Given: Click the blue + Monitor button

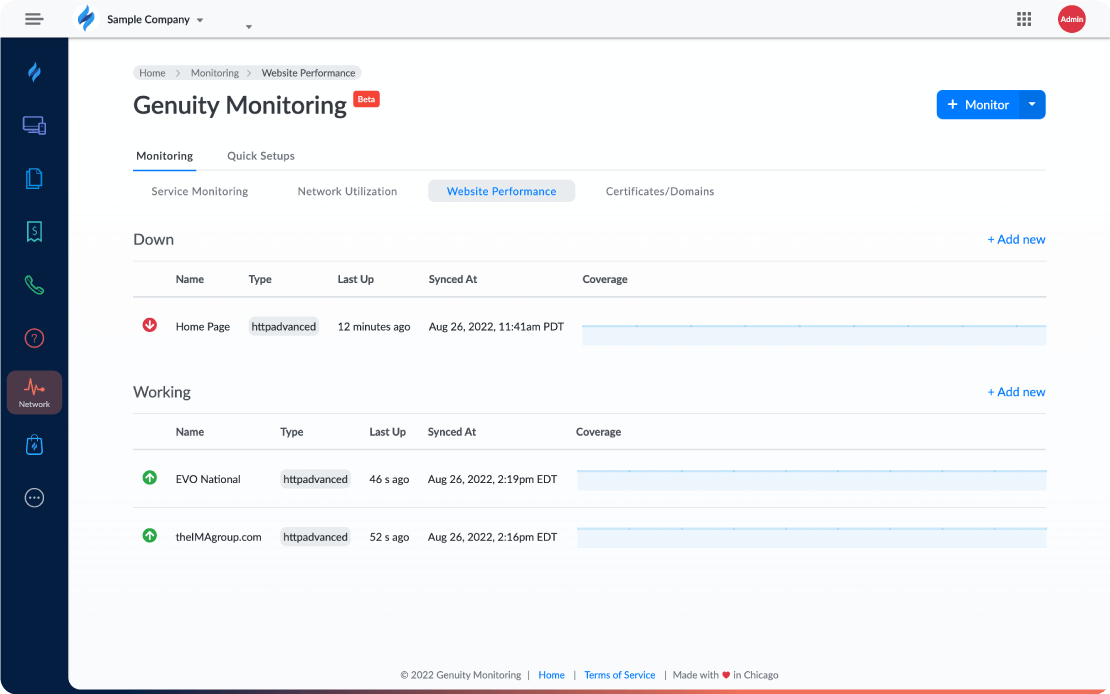Looking at the screenshot, I should (x=978, y=105).
